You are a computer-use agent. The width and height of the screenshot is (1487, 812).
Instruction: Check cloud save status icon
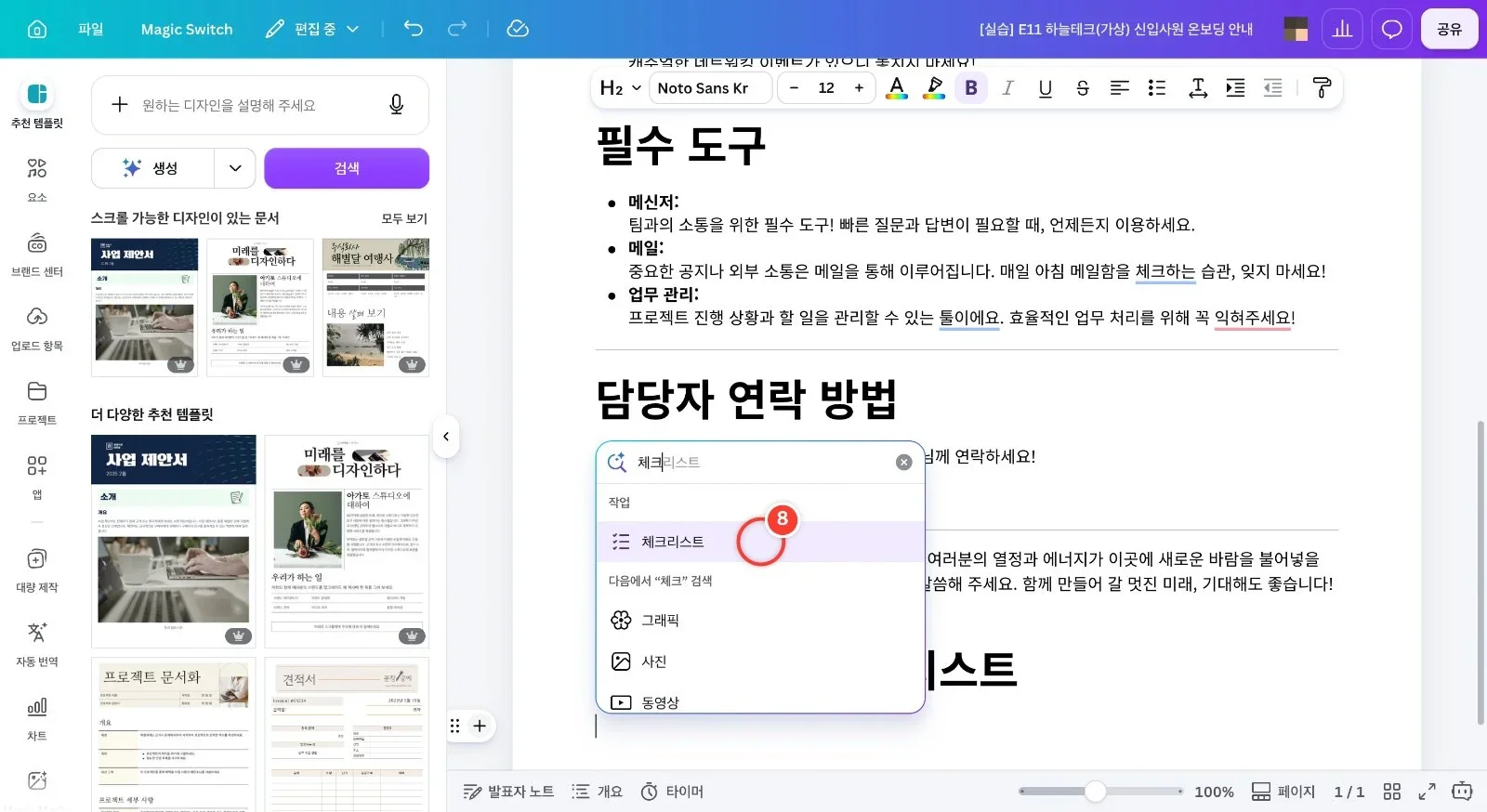[518, 29]
